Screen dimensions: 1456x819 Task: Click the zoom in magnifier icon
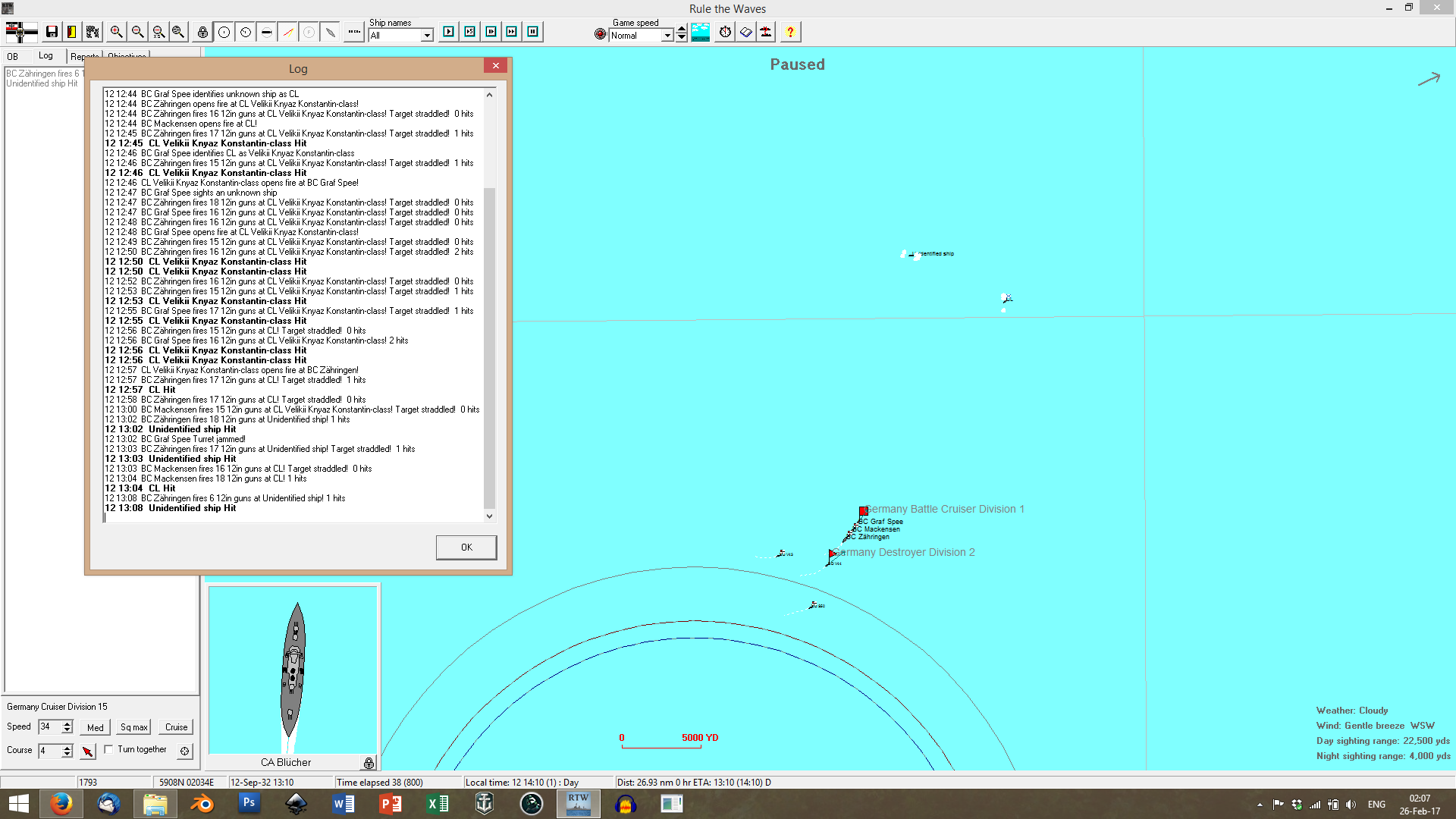click(116, 32)
